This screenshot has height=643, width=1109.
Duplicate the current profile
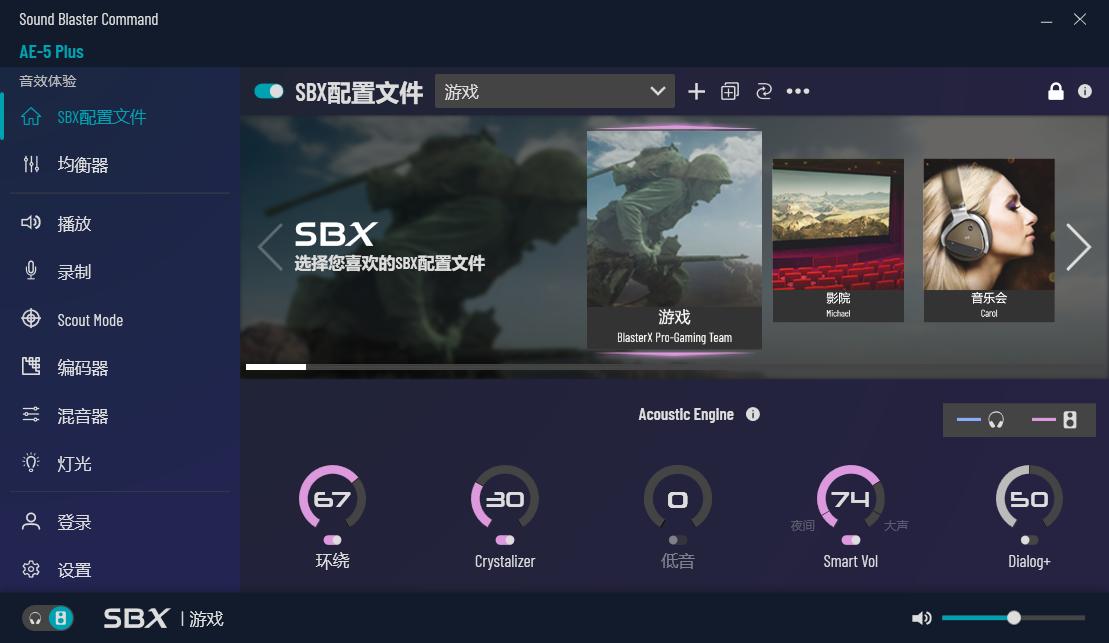[730, 91]
